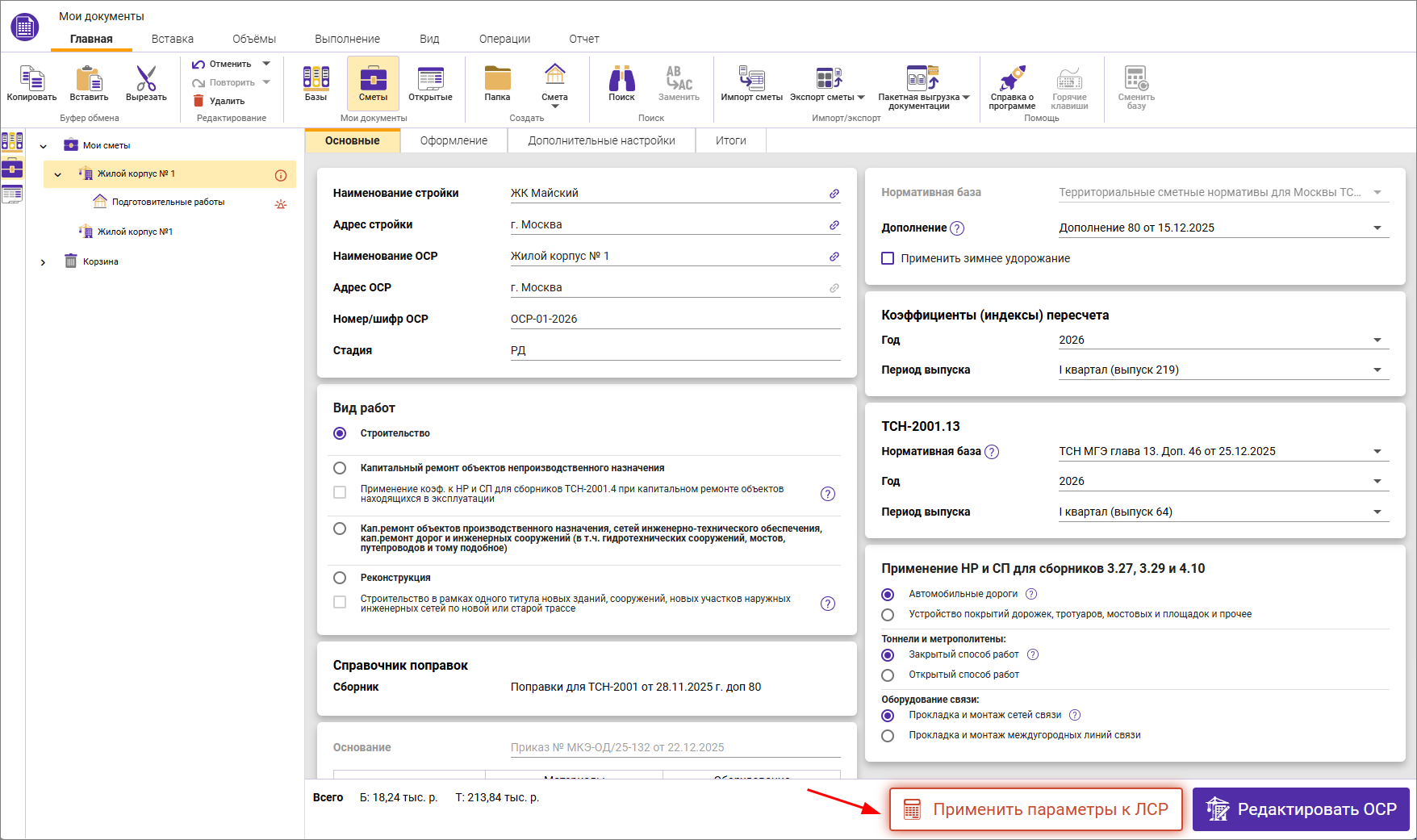Enable the Применить зимнее удорожание checkbox
Viewport: 1417px width, 840px height.
coord(888,258)
